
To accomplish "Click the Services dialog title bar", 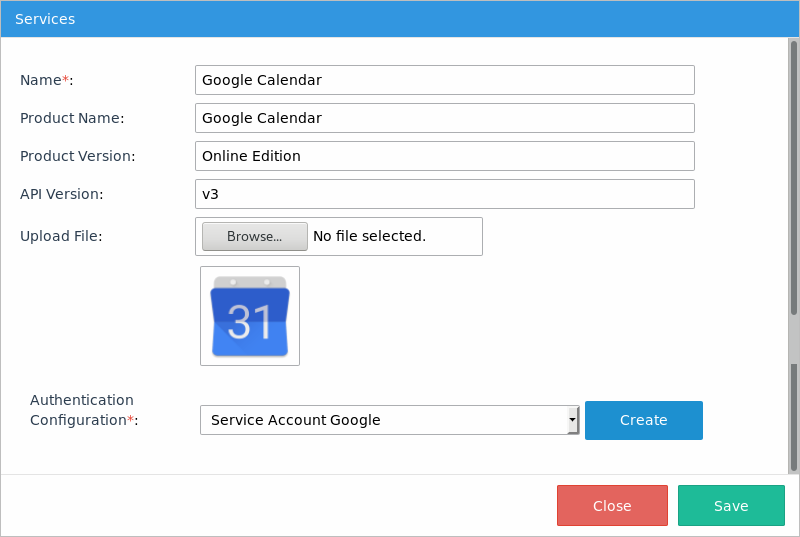I will pos(400,19).
